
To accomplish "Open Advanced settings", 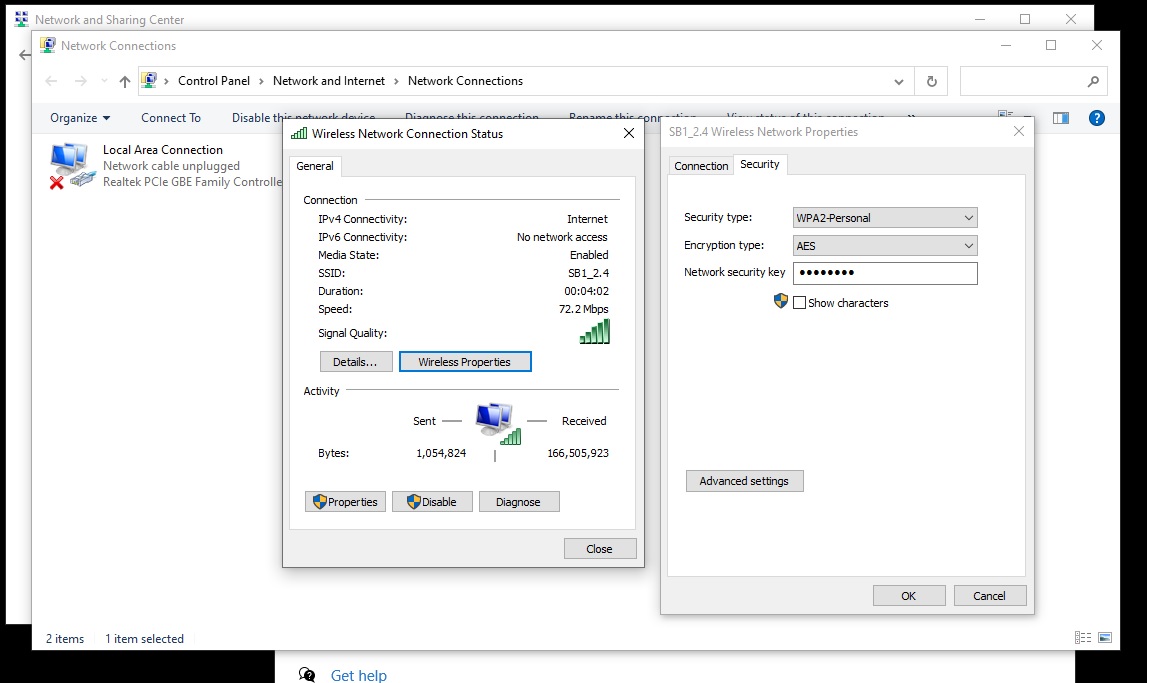I will pos(745,481).
